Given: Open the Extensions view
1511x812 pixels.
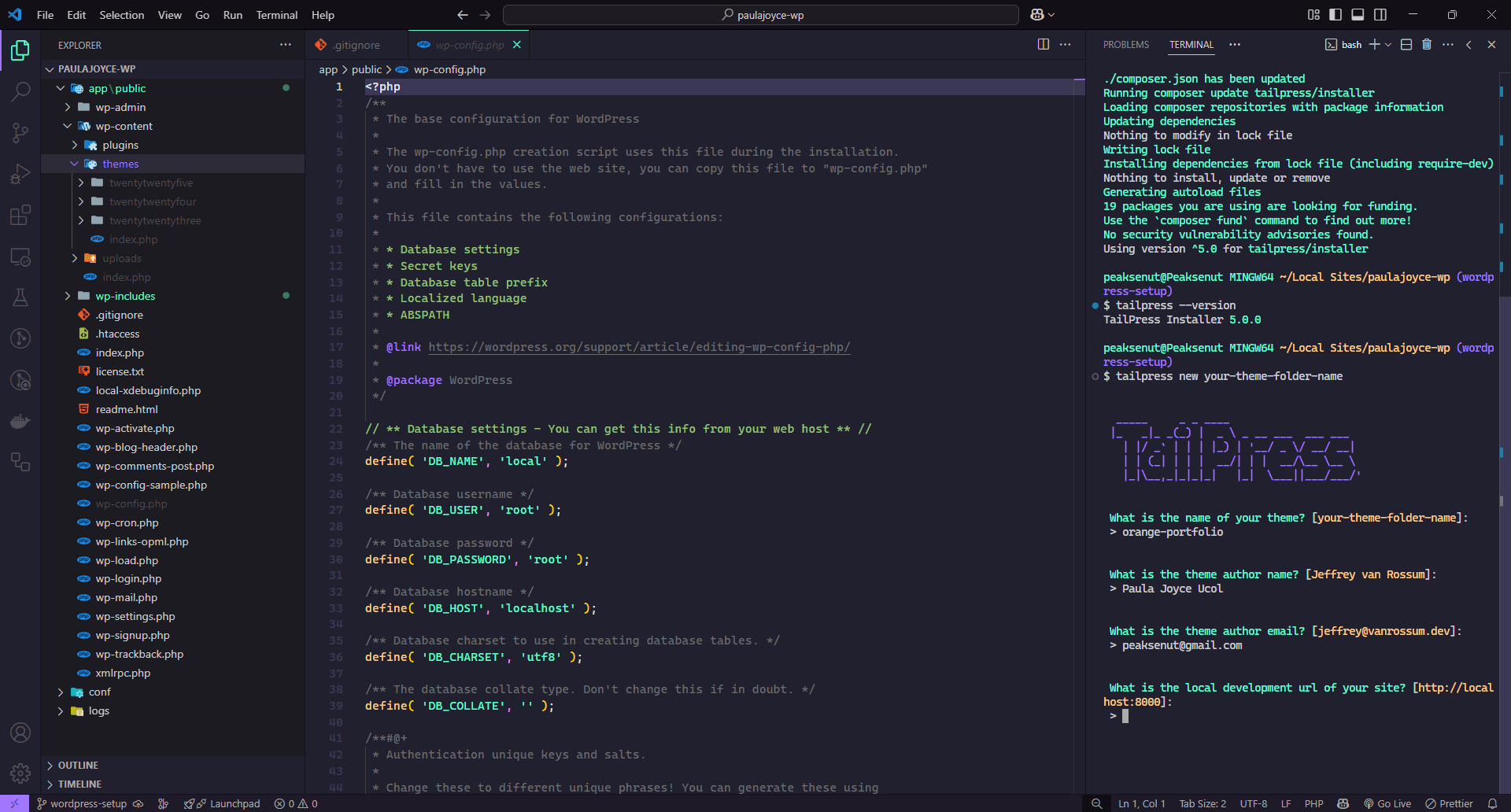Looking at the screenshot, I should [20, 215].
